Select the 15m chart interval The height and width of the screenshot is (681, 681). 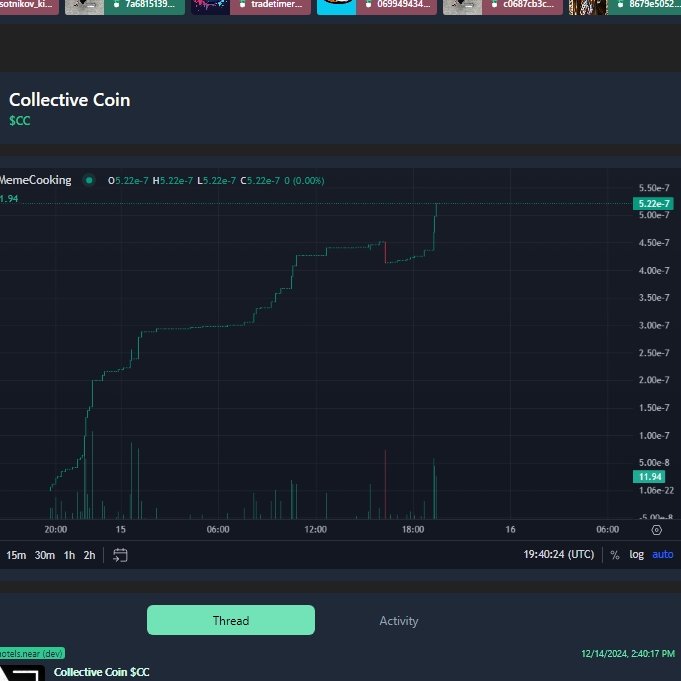click(x=16, y=555)
